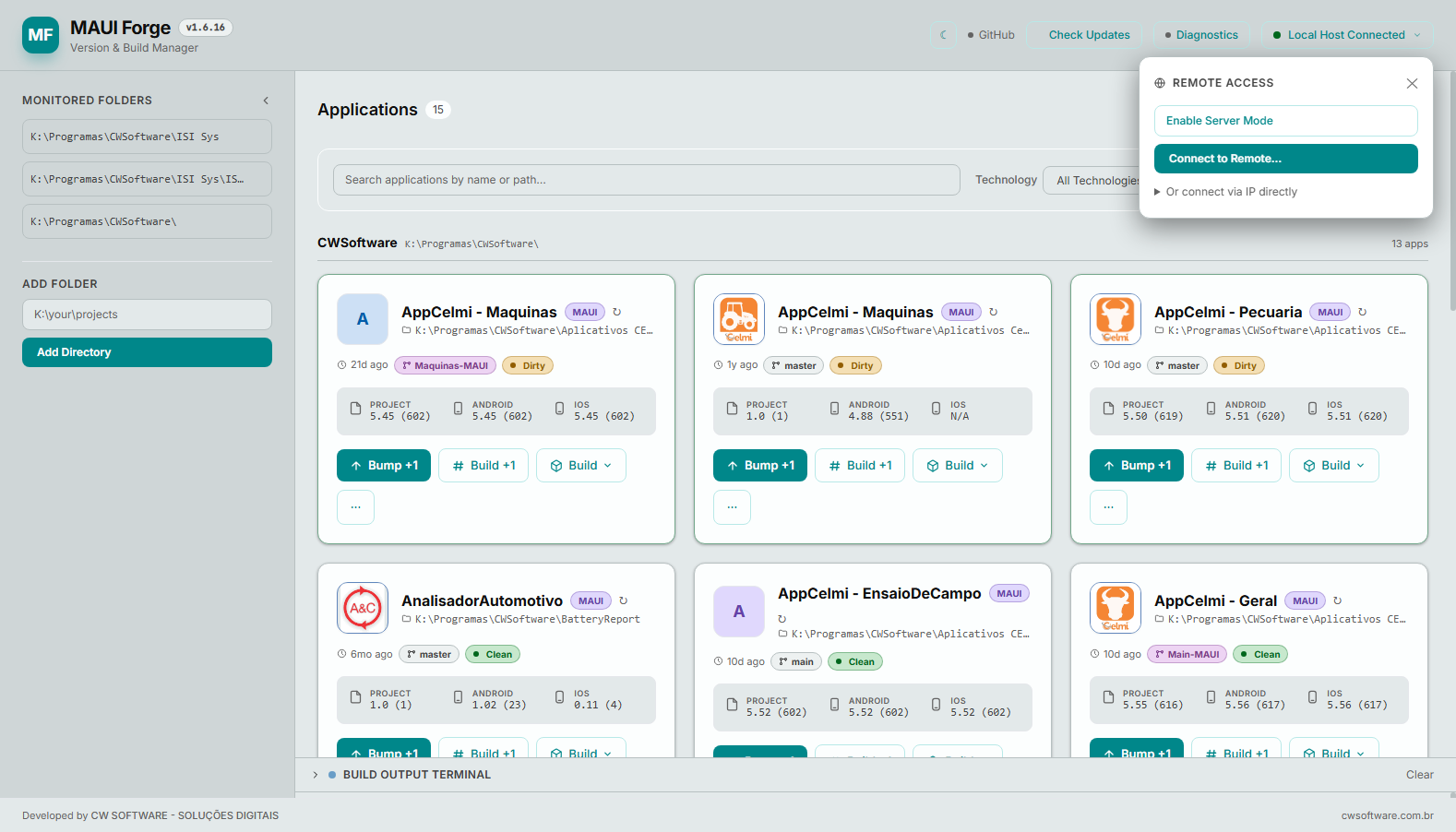Click the main page vertical scrollbar

coord(1452,191)
